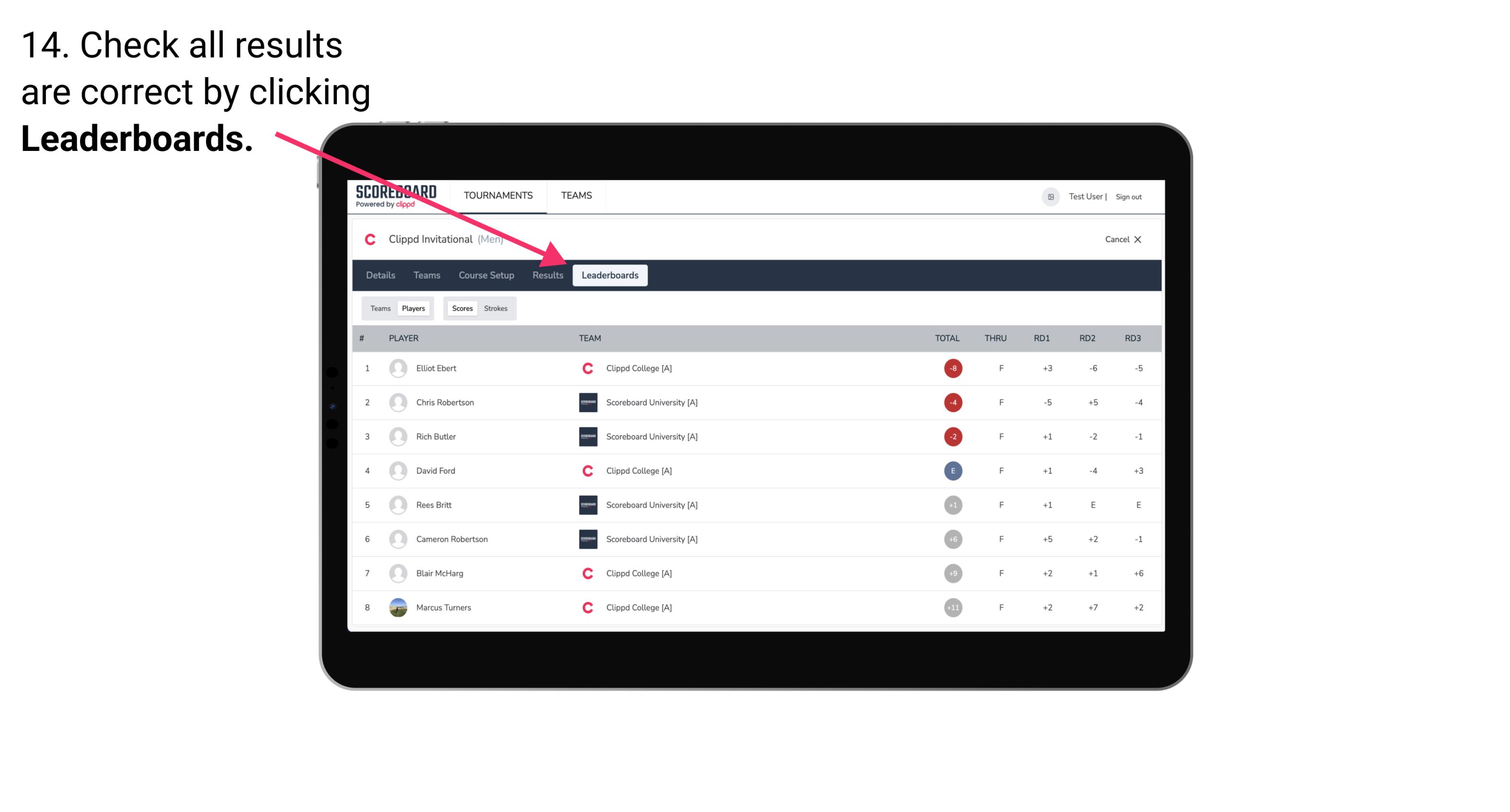Image resolution: width=1510 pixels, height=812 pixels.
Task: Click the Scoreboard University icon next to Cameron Robertson
Action: (x=586, y=539)
